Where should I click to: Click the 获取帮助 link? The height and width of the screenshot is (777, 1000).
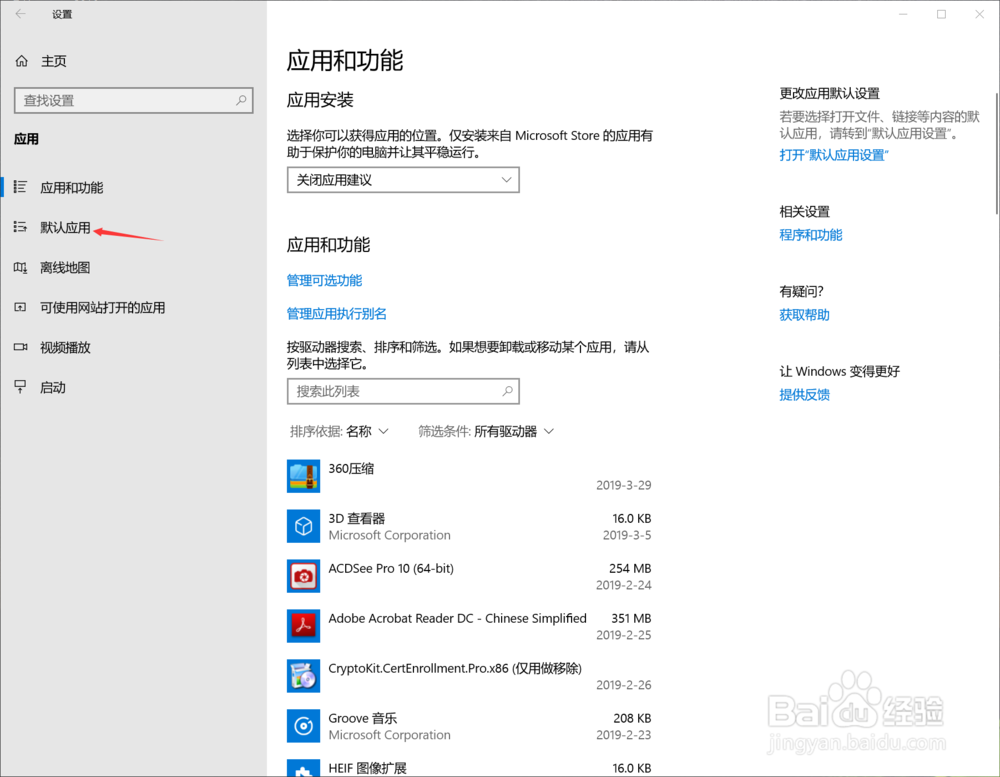(804, 314)
